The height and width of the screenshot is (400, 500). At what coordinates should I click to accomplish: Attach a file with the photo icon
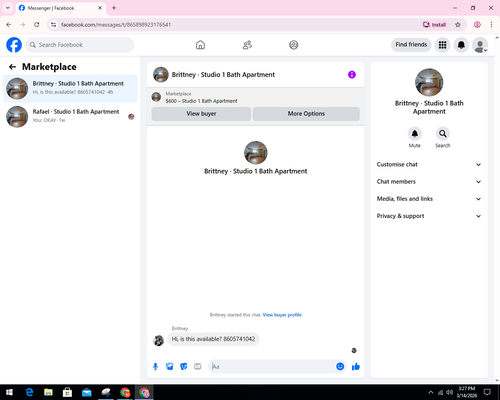tap(170, 367)
